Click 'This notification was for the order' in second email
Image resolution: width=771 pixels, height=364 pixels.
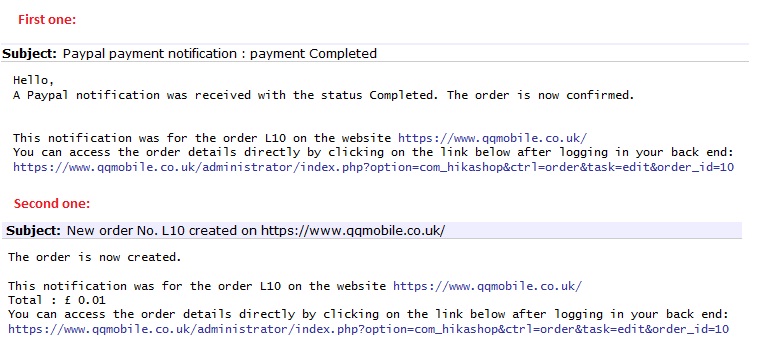pos(123,286)
